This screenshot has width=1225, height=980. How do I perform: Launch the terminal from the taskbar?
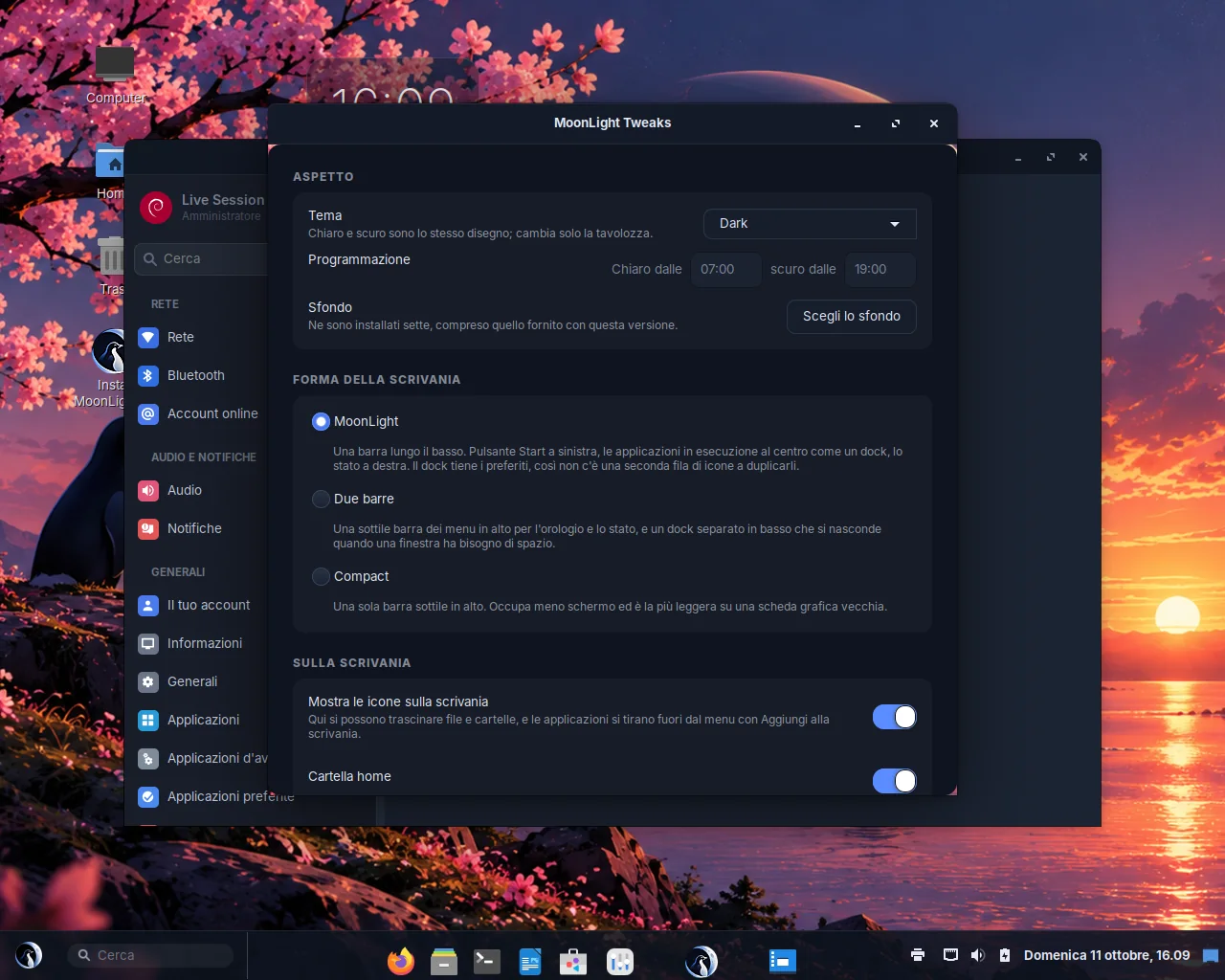(487, 960)
